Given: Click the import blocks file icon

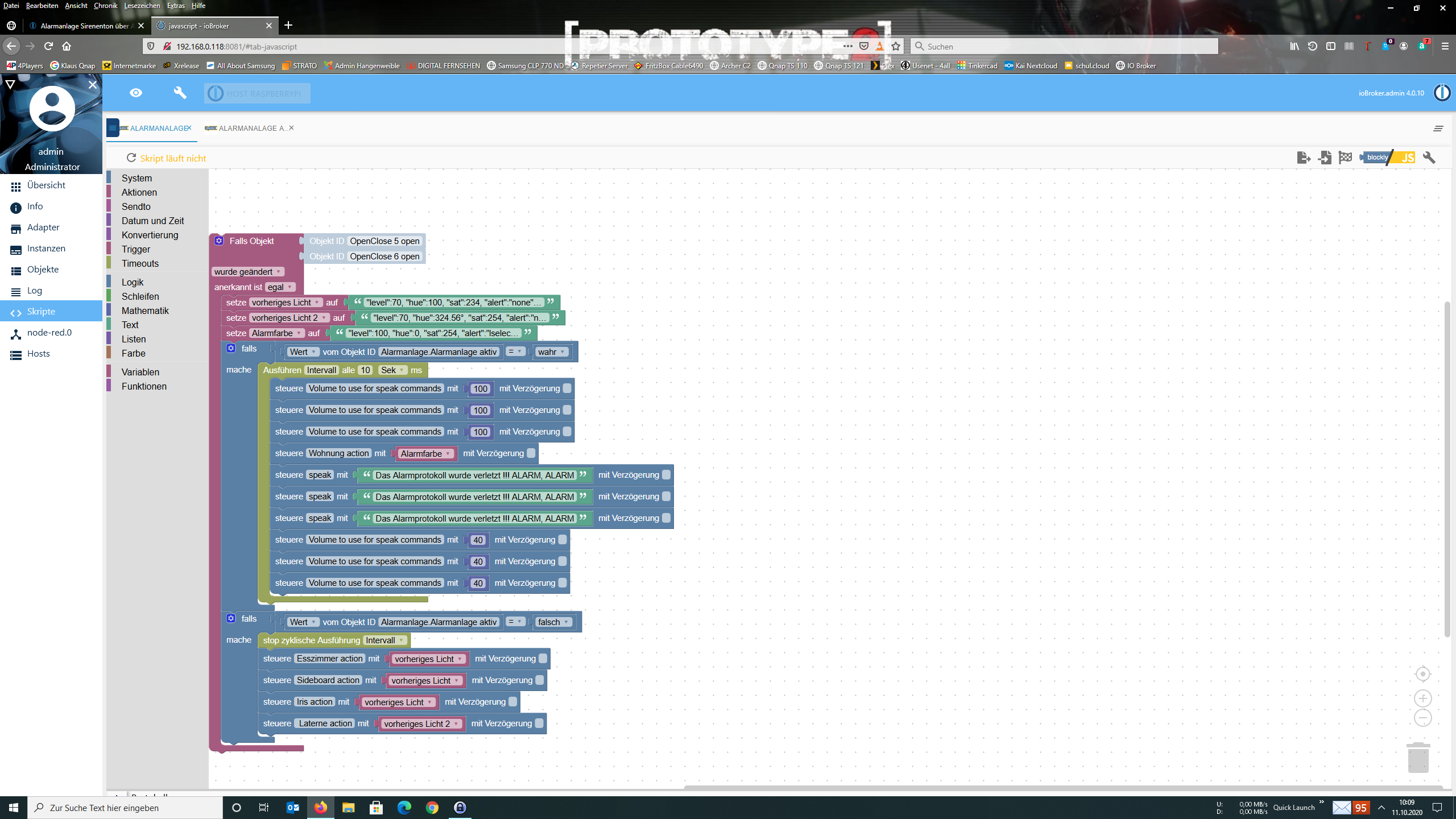Looking at the screenshot, I should pos(1325,158).
